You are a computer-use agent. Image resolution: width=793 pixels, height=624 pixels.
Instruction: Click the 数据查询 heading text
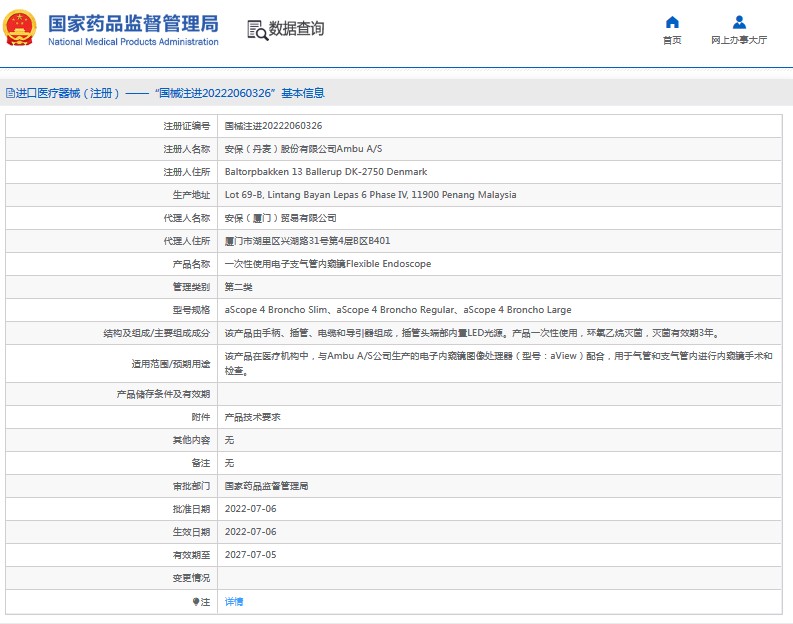pos(296,29)
